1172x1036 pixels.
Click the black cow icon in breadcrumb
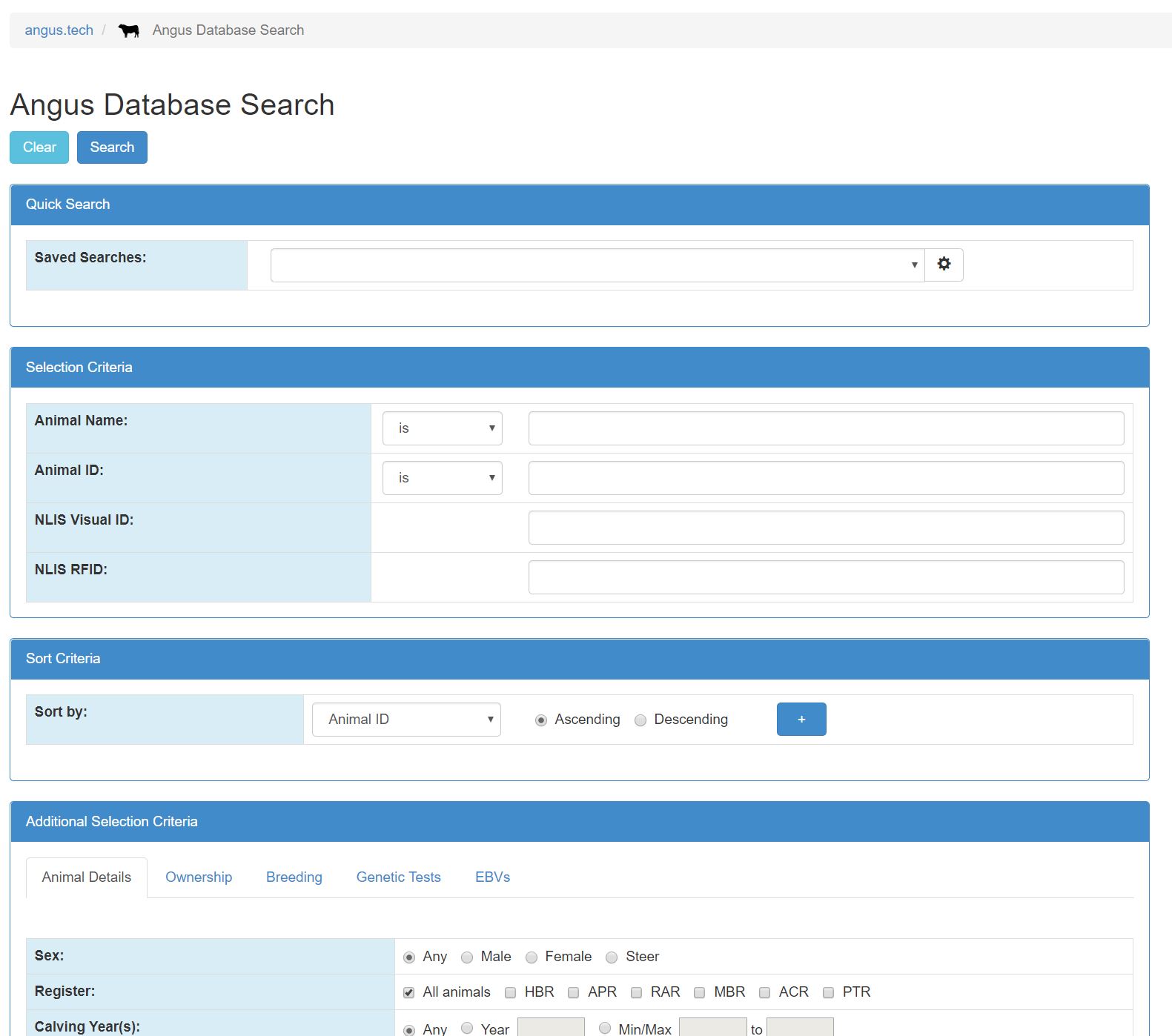129,31
